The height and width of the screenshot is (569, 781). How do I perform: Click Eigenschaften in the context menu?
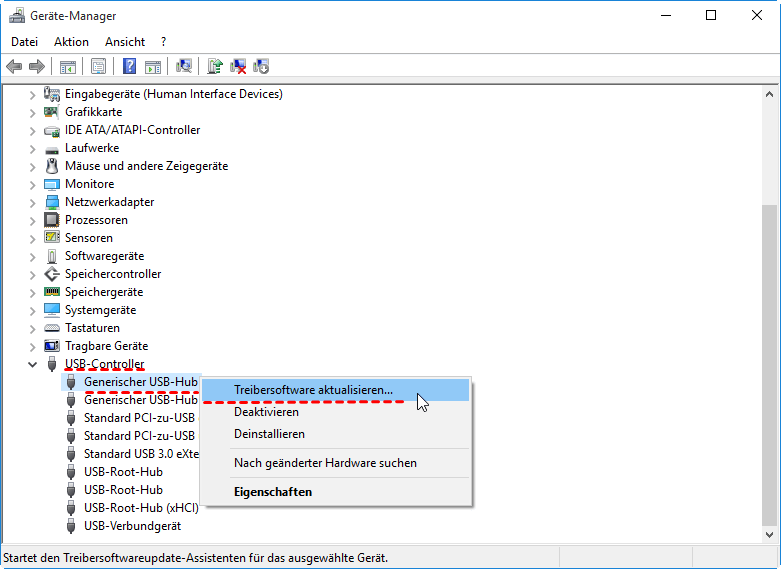pyautogui.click(x=272, y=492)
